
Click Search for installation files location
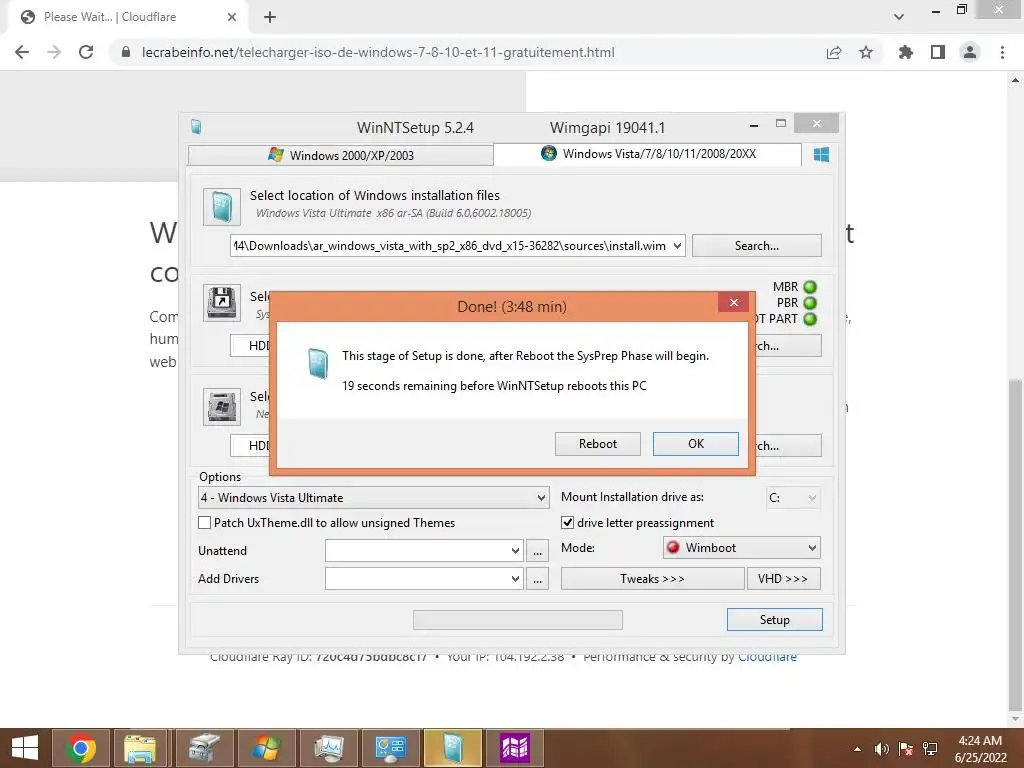point(756,246)
